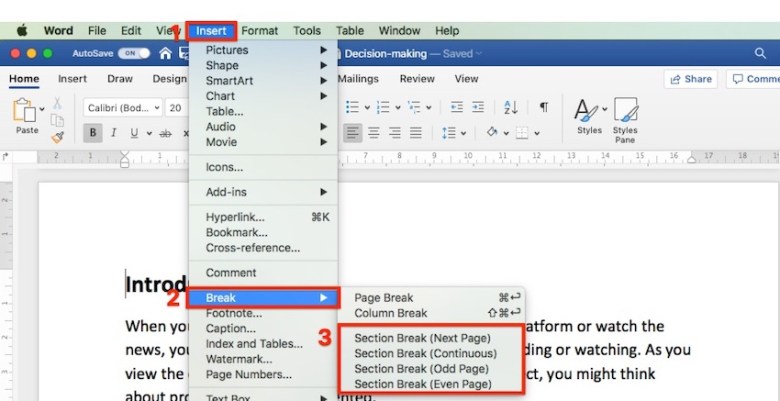The image size is (780, 401).
Task: Click the Bullets list icon
Action: pos(352,107)
